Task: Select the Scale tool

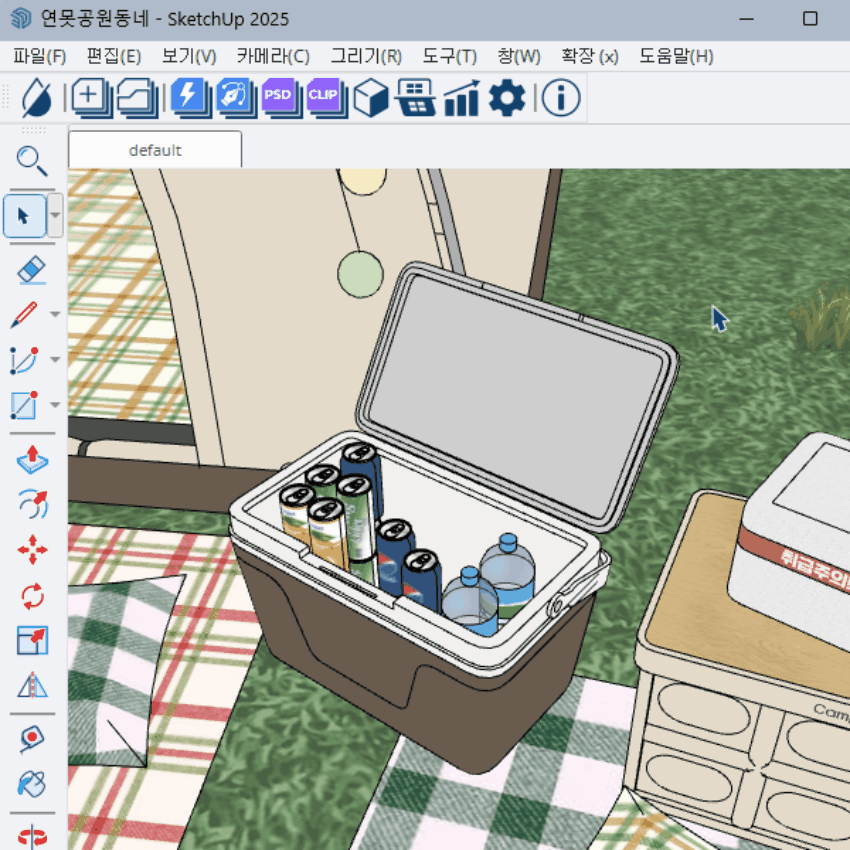Action: tap(32, 641)
